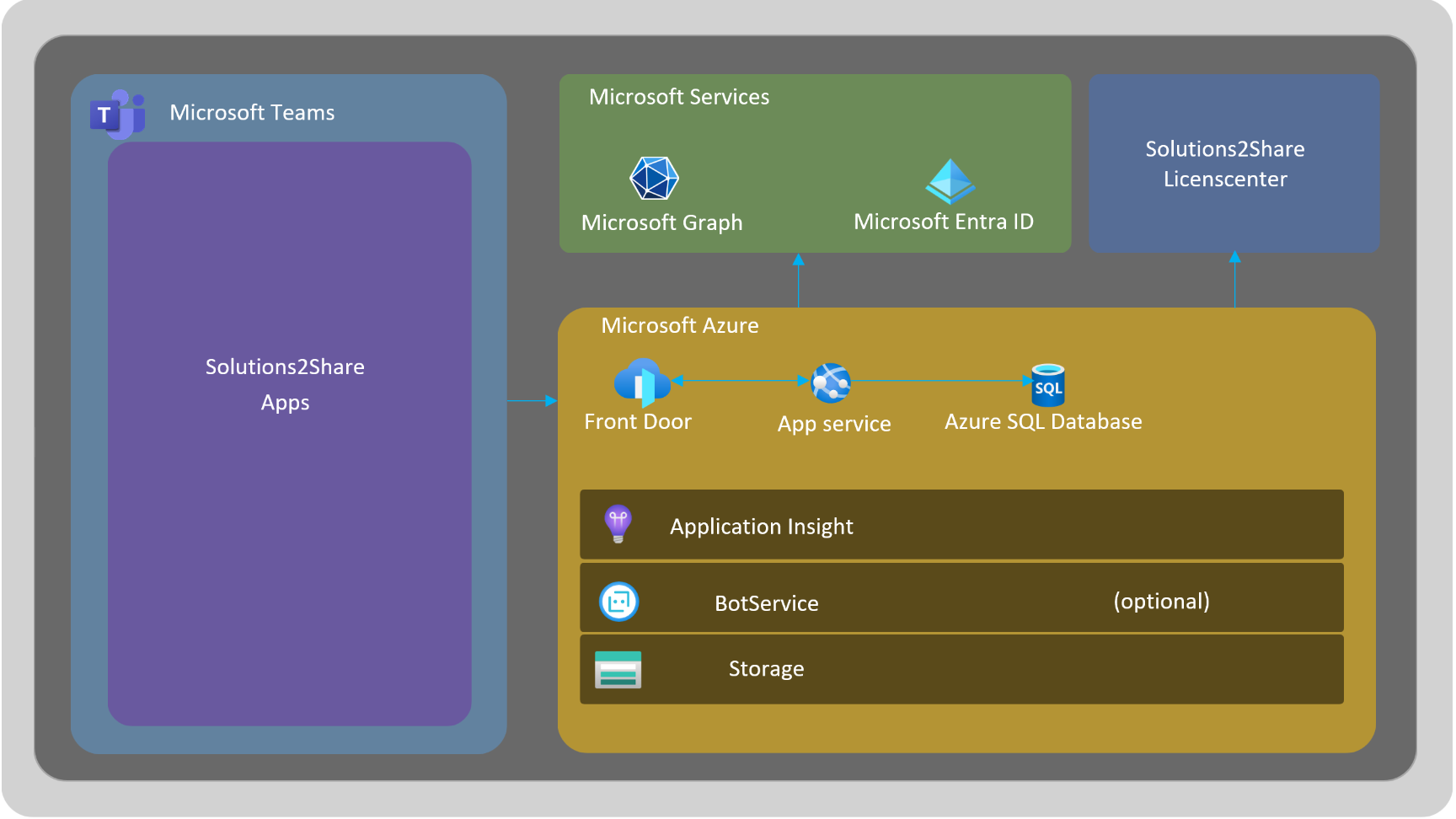The height and width of the screenshot is (819, 1456).
Task: Select the Application Insight row
Action: [961, 524]
